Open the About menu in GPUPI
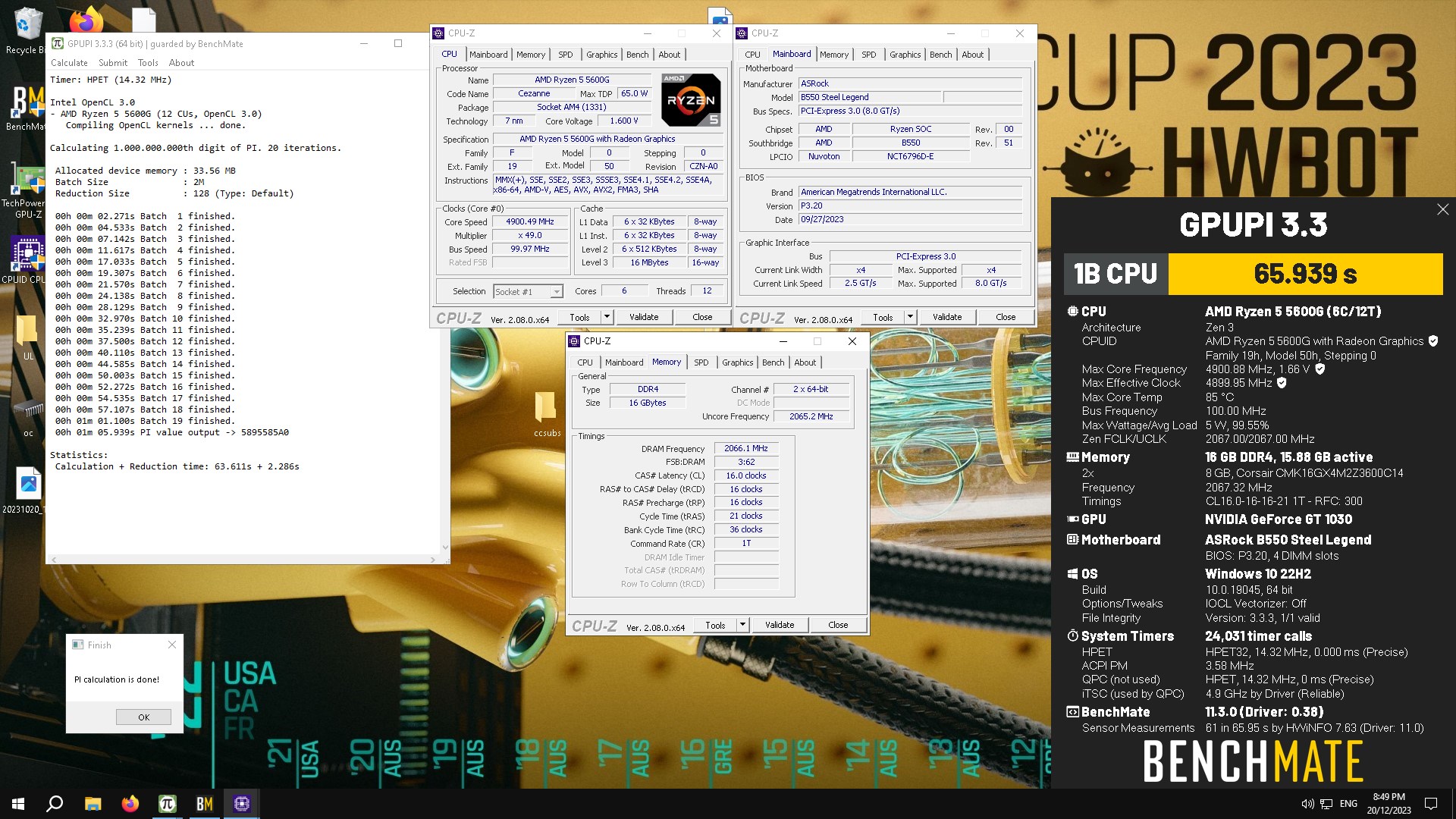The image size is (1456, 819). [181, 63]
